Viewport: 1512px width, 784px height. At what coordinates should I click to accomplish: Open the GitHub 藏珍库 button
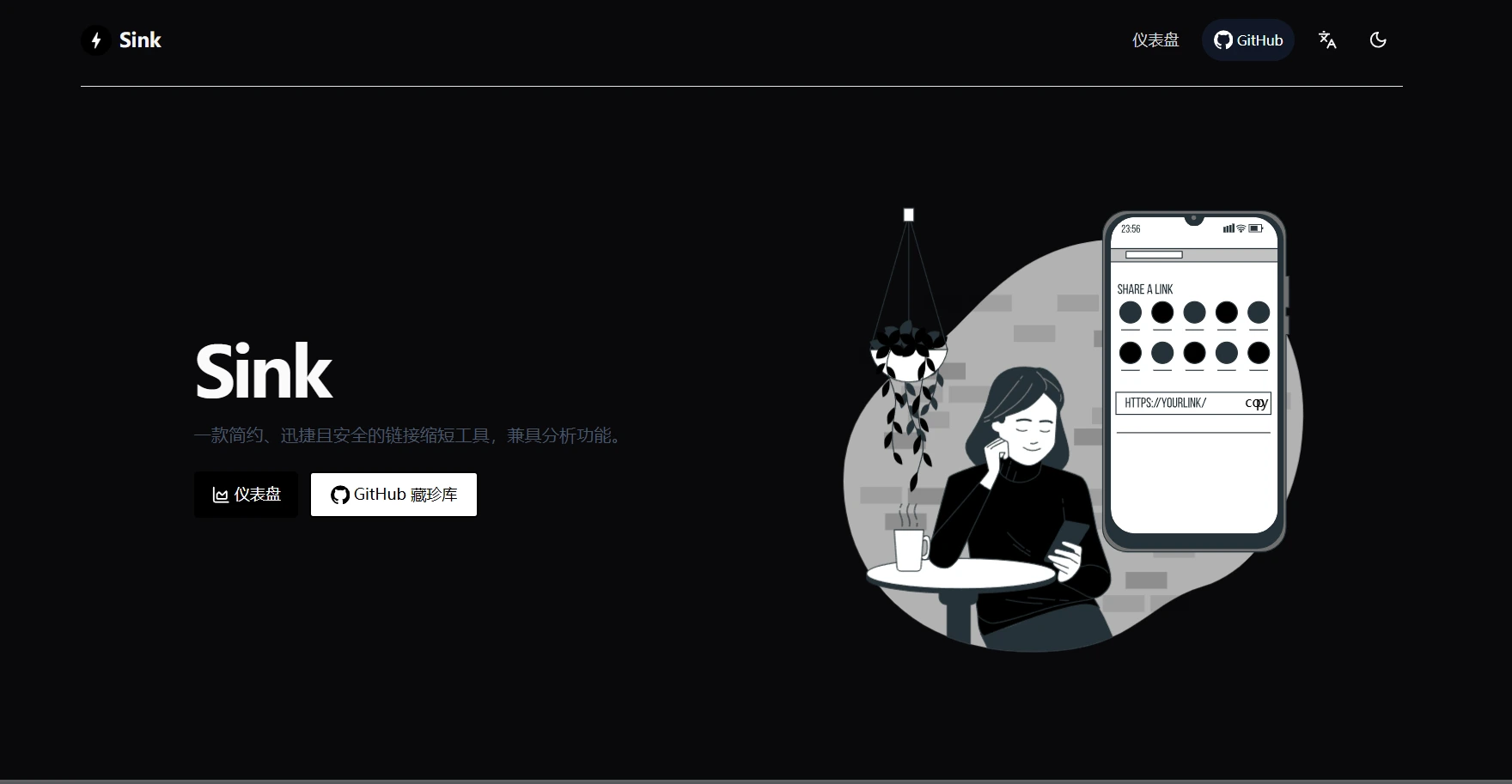pos(393,495)
